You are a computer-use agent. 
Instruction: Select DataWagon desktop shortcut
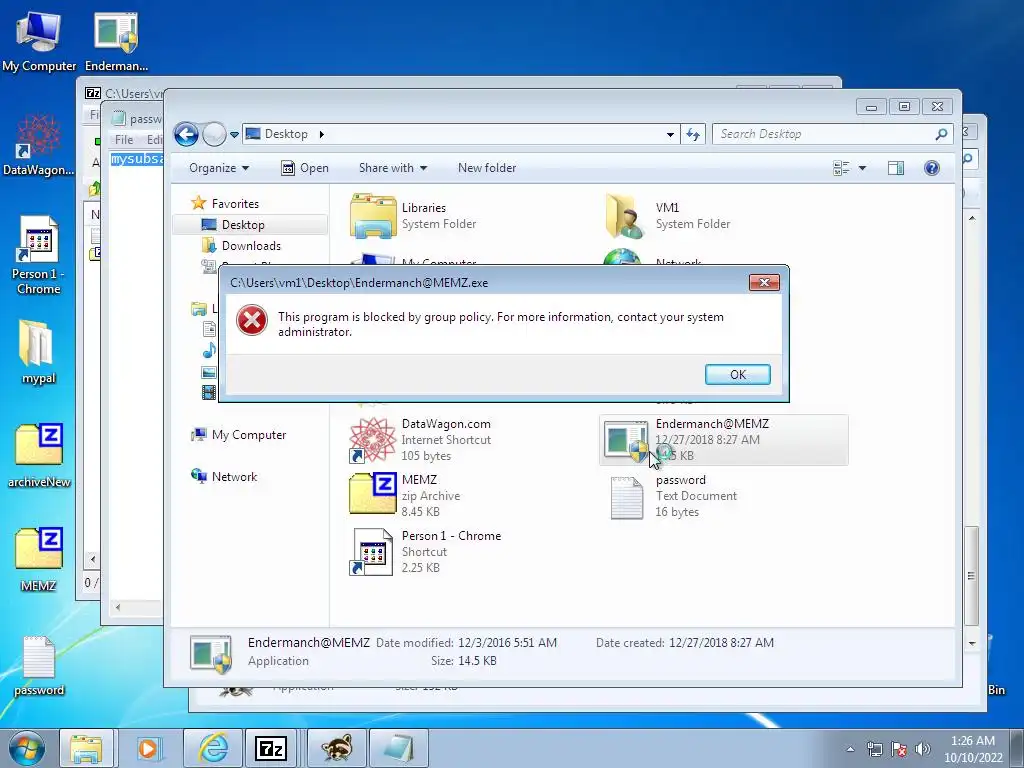tap(39, 145)
